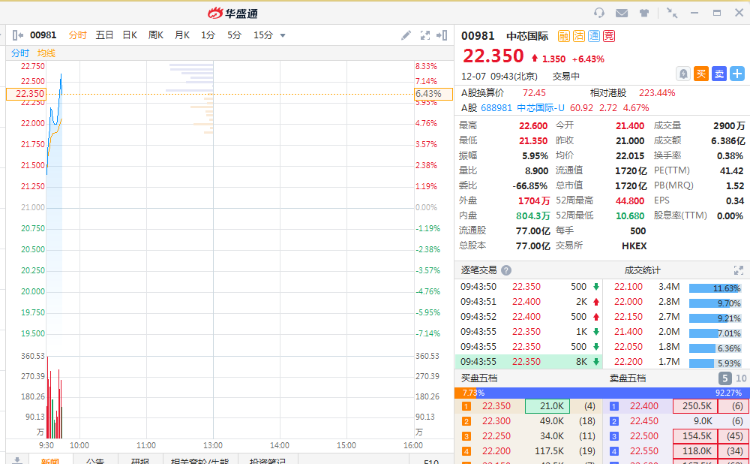This screenshot has width=750, height=464.
Task: Switch order book depth to 10 levels
Action: 741,378
